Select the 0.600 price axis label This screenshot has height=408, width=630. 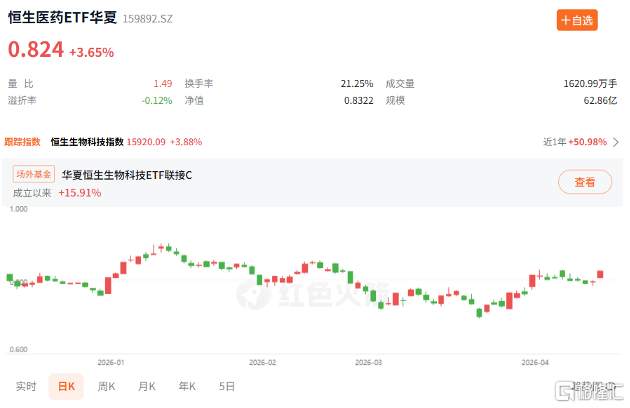pyautogui.click(x=18, y=350)
